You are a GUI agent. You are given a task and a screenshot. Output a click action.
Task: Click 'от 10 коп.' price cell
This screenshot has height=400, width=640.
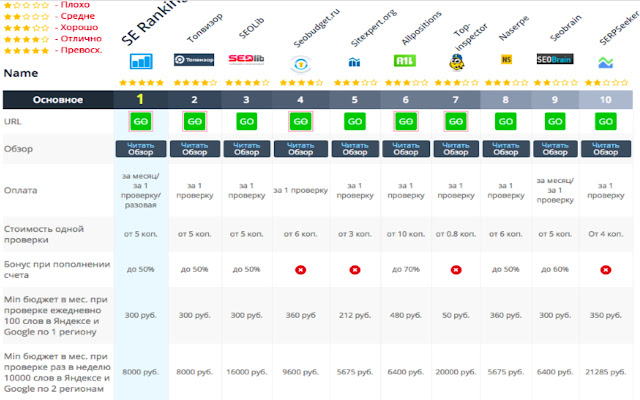click(406, 234)
